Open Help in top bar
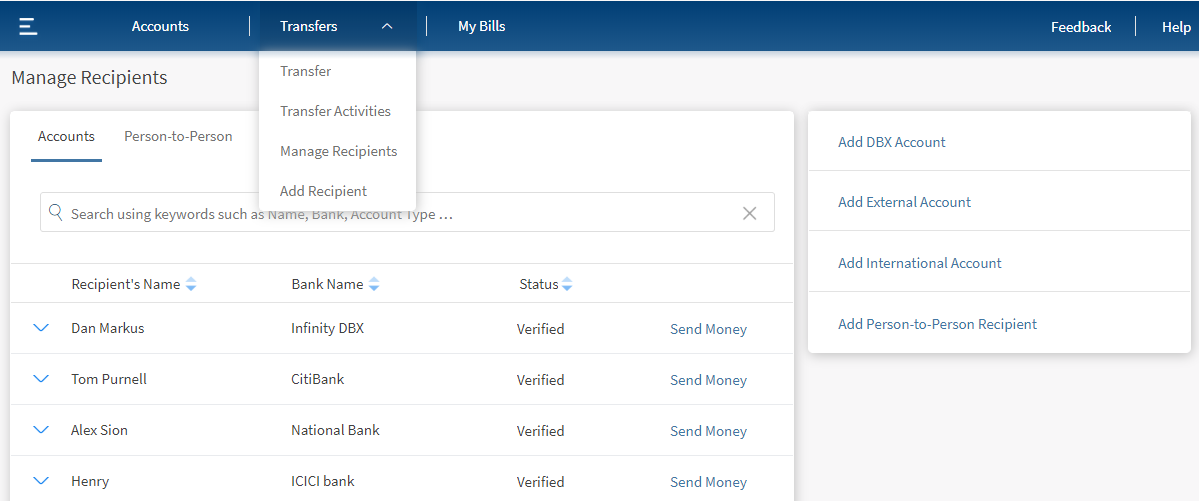 1176,27
